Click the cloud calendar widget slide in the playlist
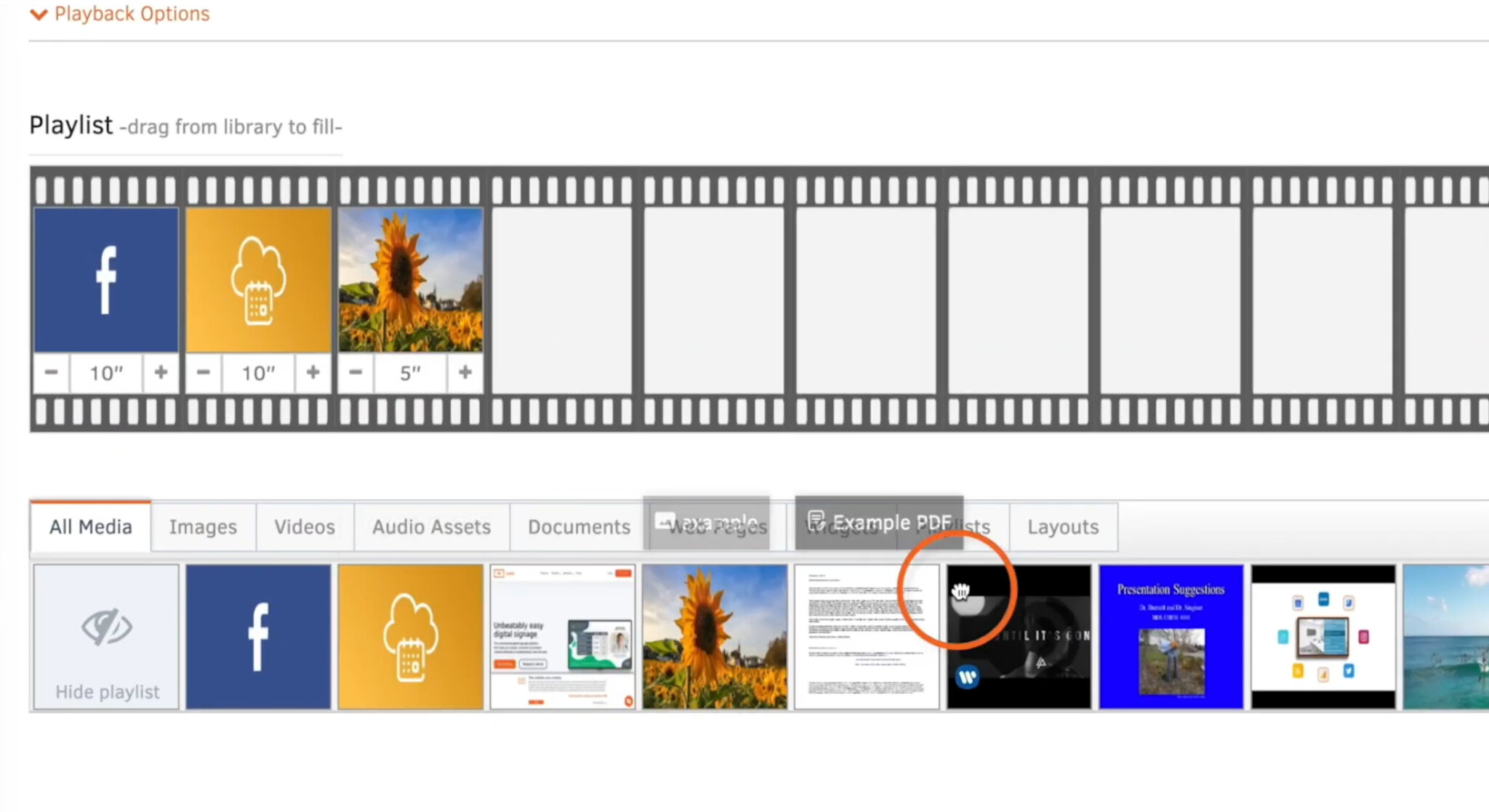This screenshot has width=1489, height=812. click(259, 278)
